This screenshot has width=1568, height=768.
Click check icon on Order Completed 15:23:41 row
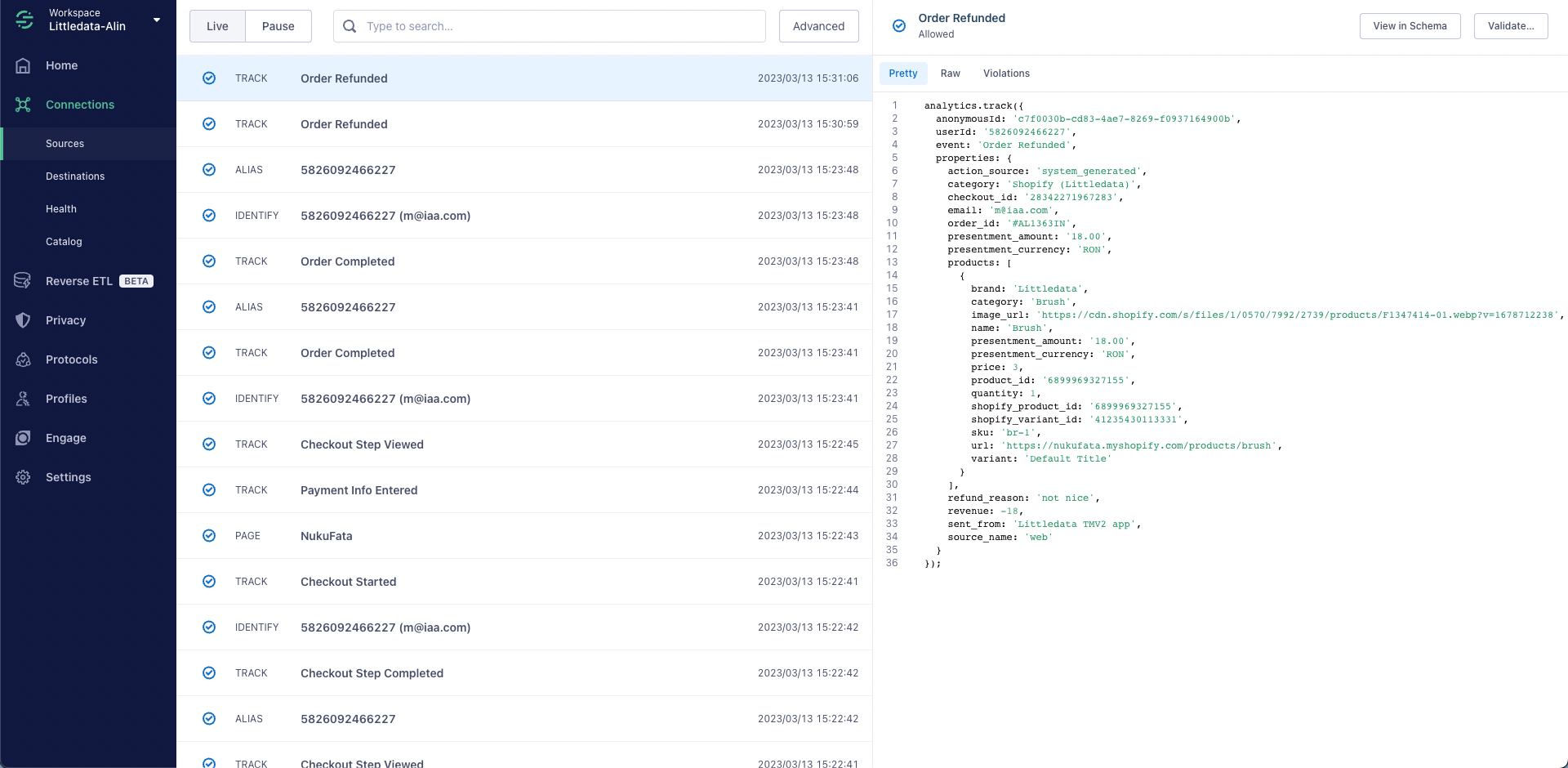(209, 353)
